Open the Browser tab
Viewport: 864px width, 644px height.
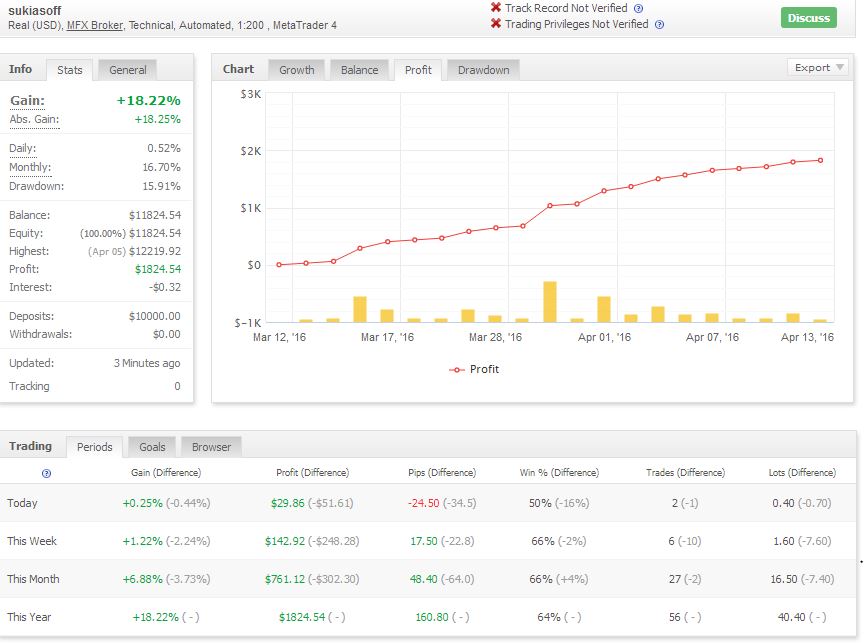click(x=212, y=447)
